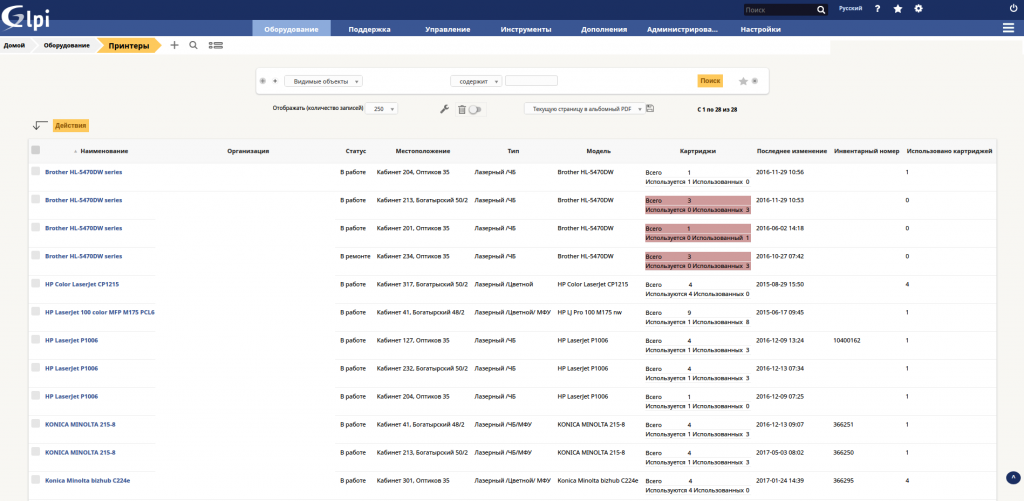Viewport: 1024px width, 501px height.
Task: Click the GLPI logo
Action: (x=25, y=17)
